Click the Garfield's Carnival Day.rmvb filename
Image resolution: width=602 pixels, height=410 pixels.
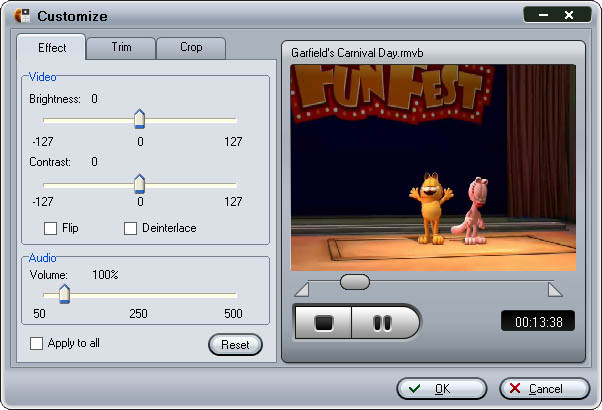coord(357,53)
